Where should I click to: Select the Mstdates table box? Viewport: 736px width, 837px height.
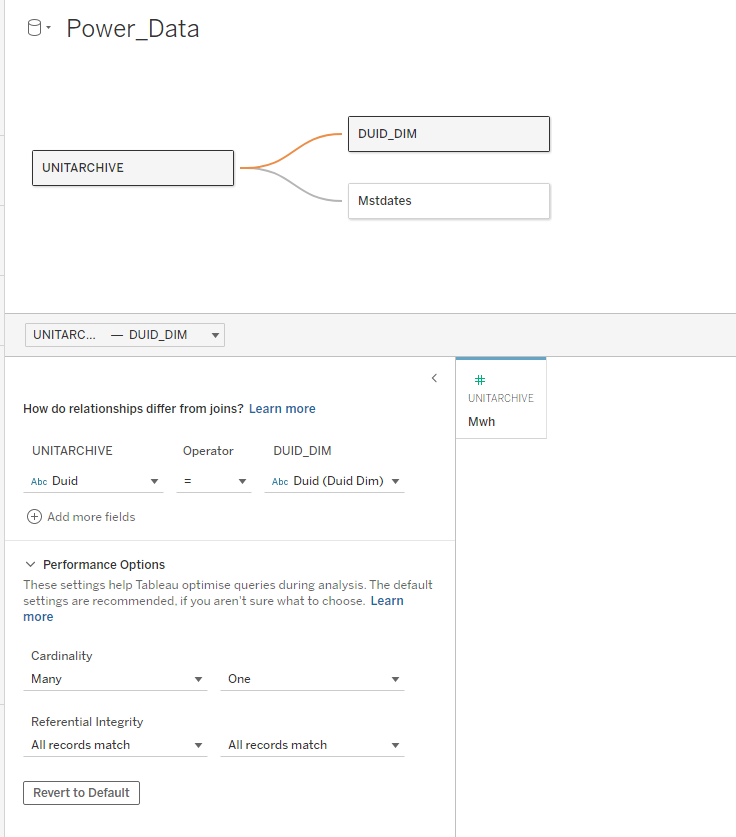tap(448, 201)
